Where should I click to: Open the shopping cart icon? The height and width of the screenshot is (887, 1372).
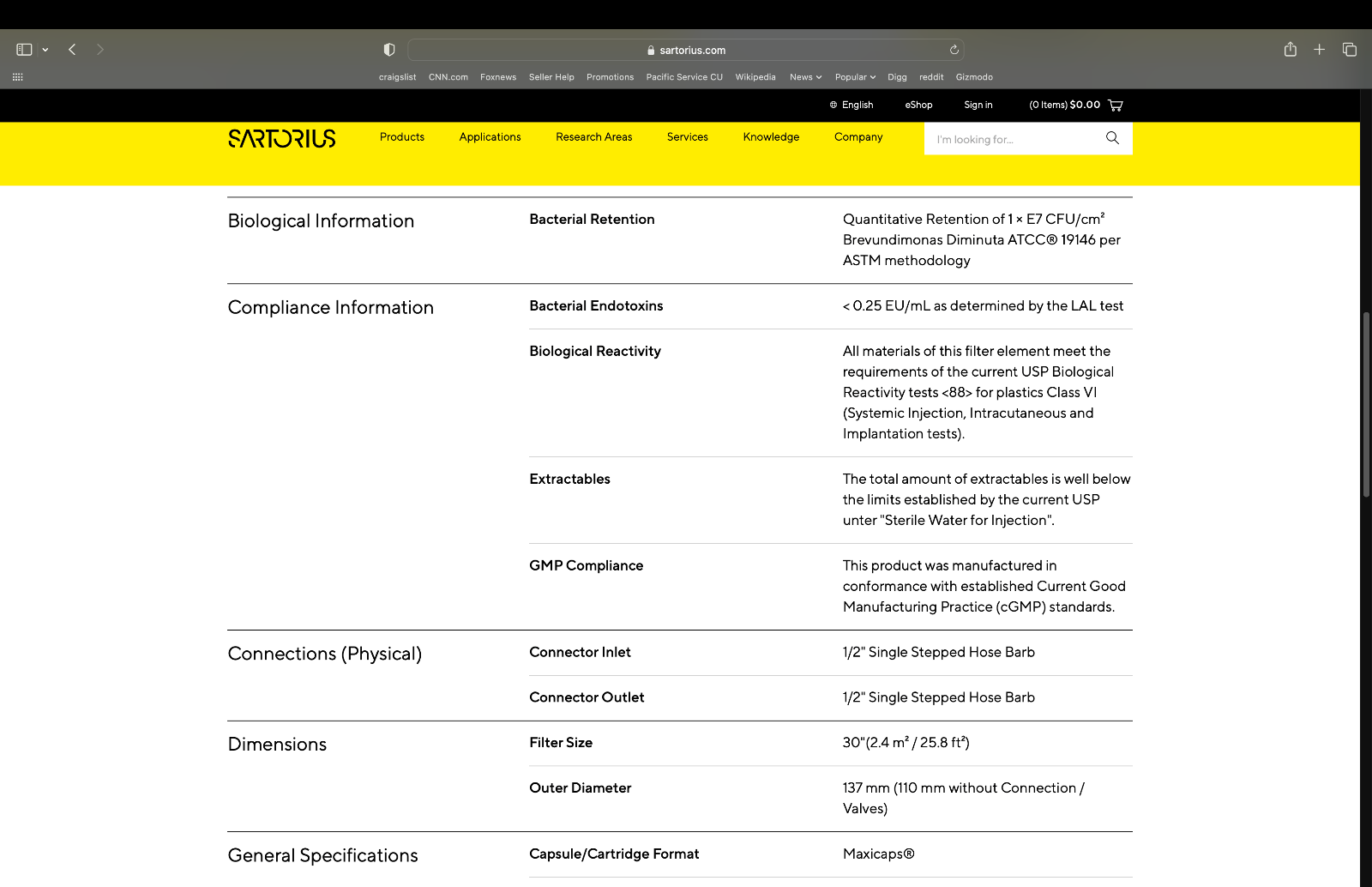[1115, 105]
